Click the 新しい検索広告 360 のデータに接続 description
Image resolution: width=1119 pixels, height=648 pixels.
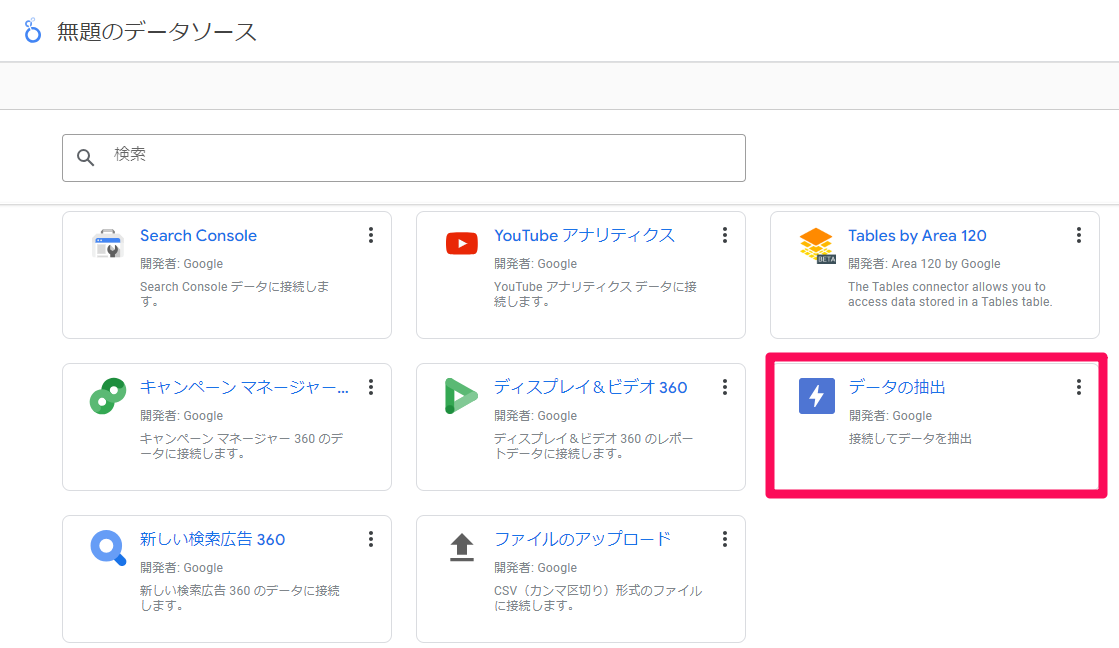click(240, 598)
